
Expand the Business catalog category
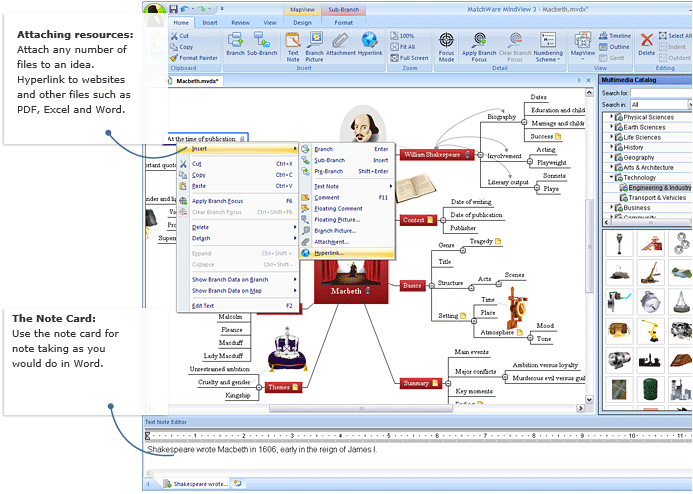click(612, 207)
